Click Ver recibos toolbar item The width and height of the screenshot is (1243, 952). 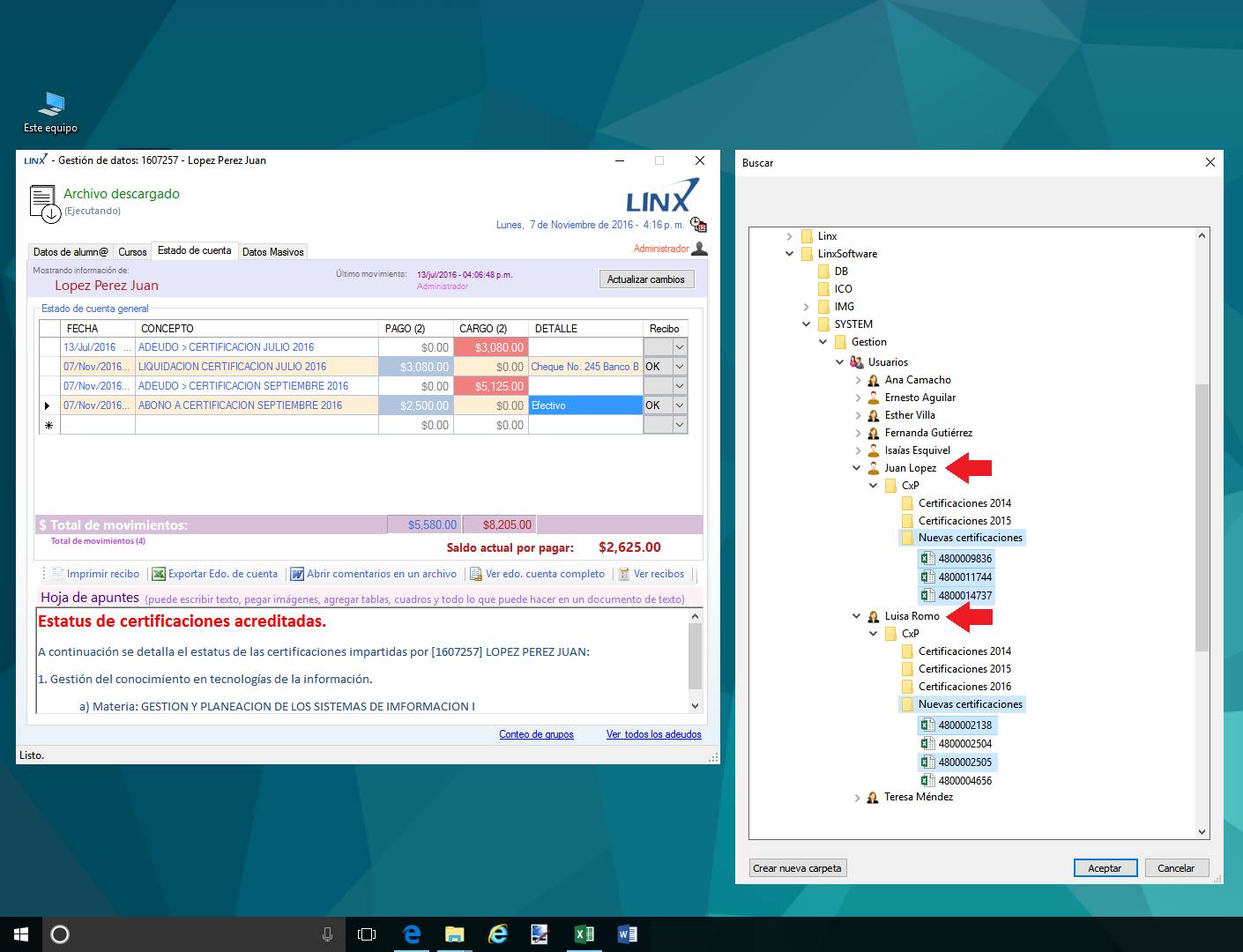click(651, 574)
